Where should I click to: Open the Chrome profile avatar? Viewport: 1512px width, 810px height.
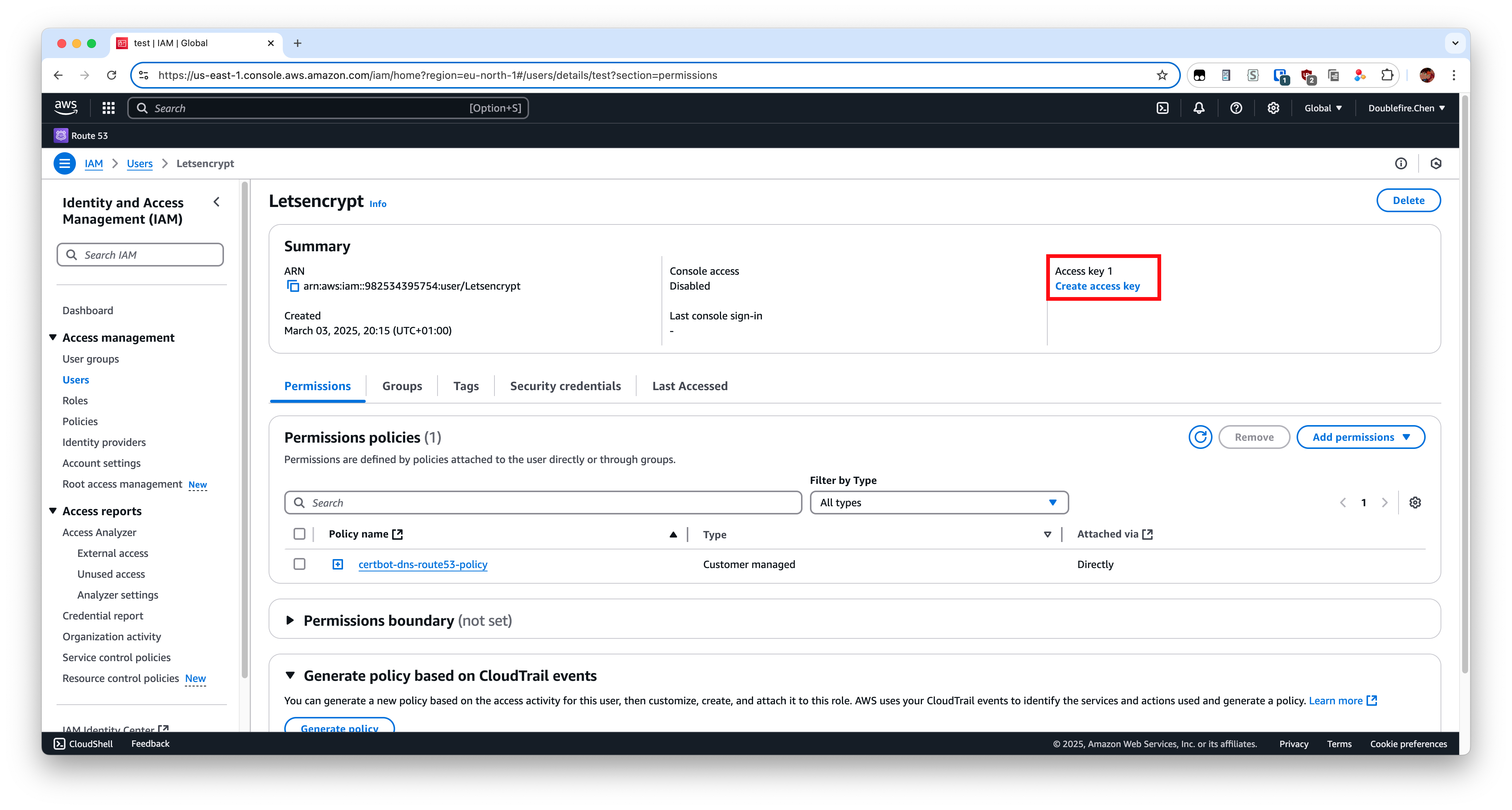[x=1427, y=75]
